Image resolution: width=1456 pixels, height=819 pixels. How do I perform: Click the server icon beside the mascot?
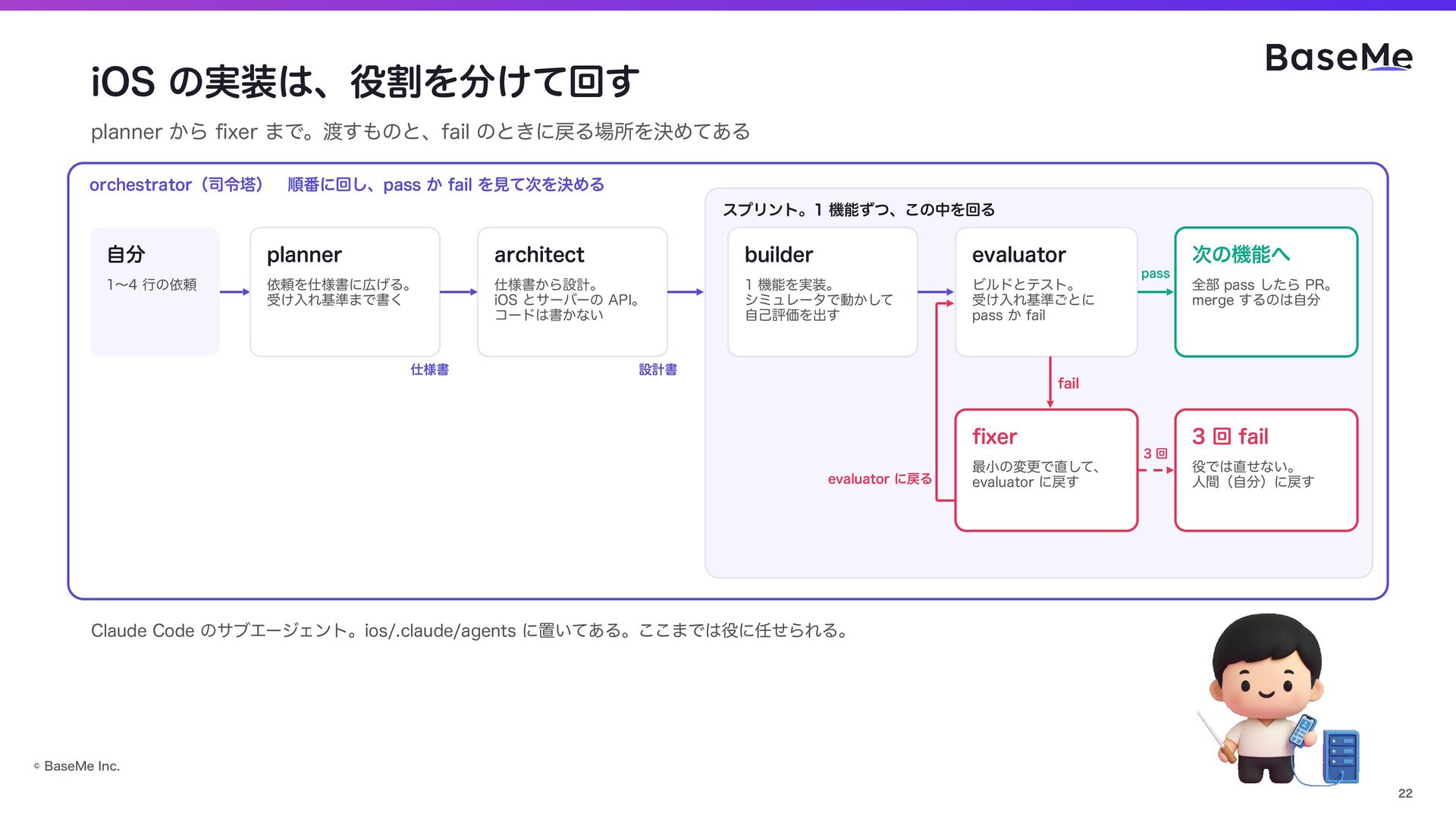tap(1341, 755)
